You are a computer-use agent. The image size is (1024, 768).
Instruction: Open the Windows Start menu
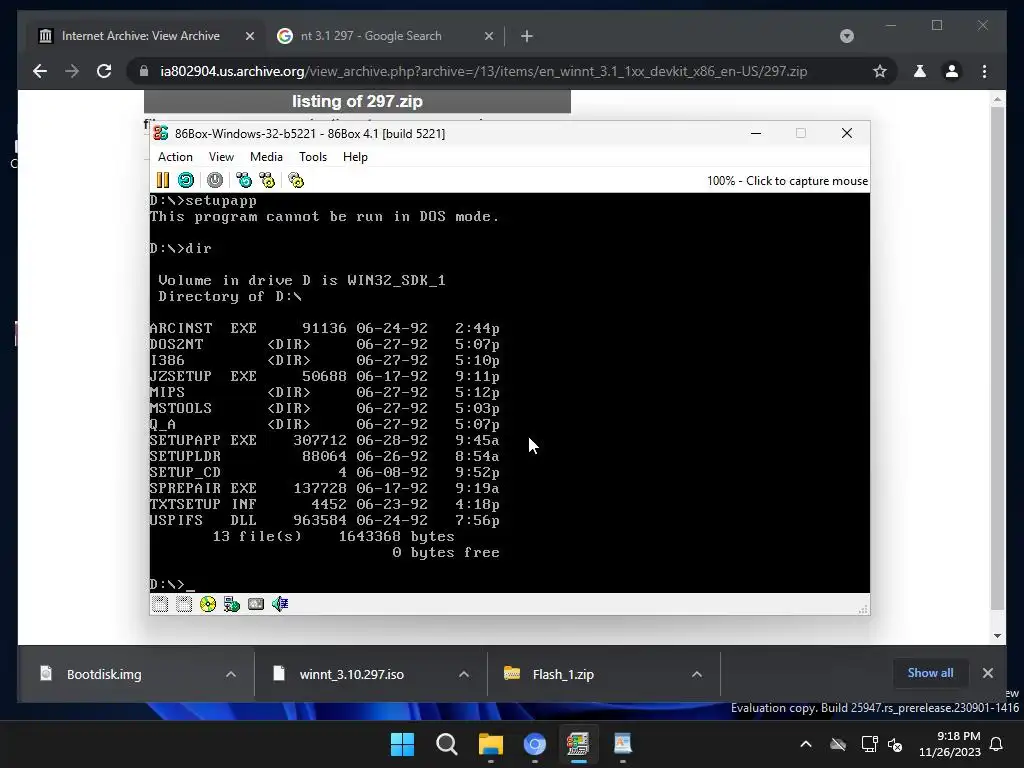coord(402,744)
